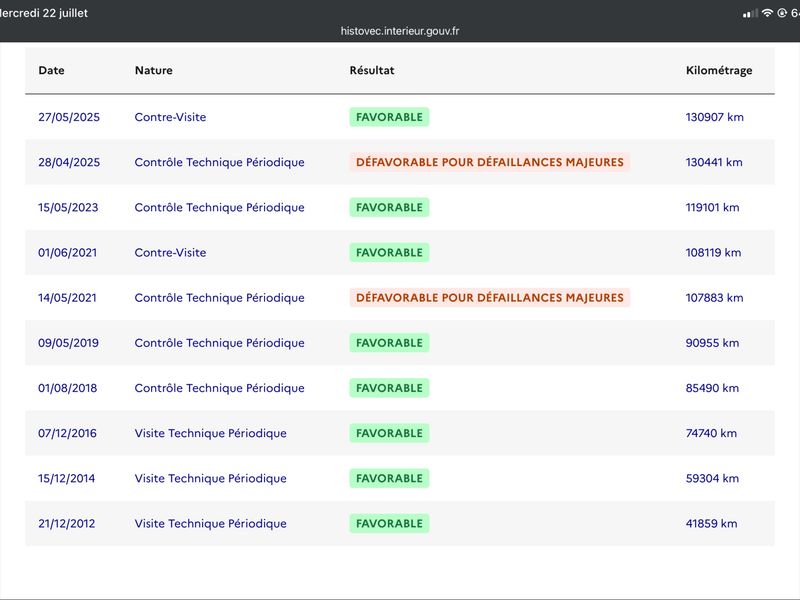Screen dimensions: 800x600
Task: Tap the date text in status bar
Action: coord(44,13)
